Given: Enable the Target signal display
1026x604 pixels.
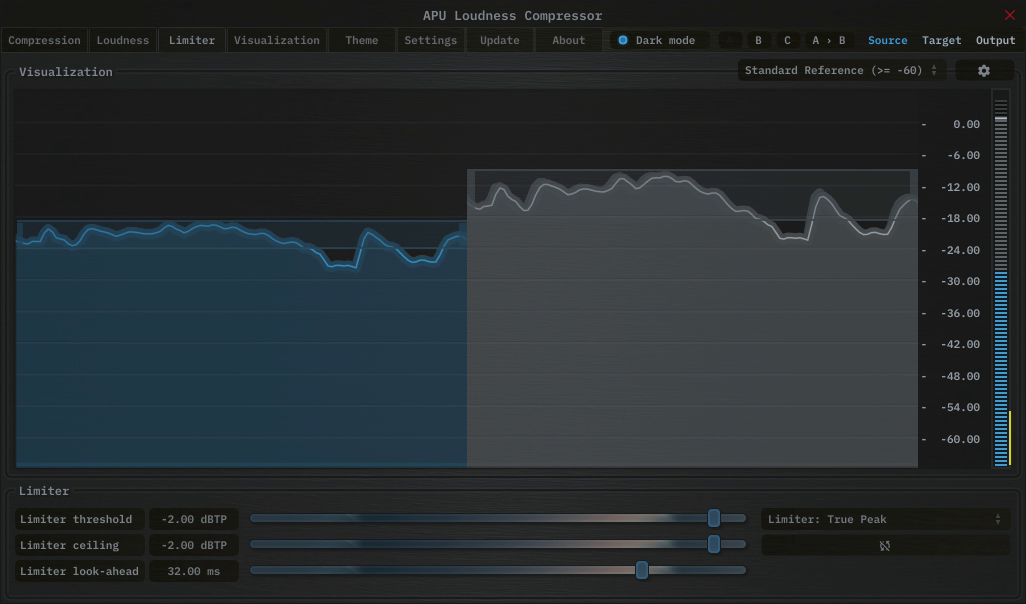Looking at the screenshot, I should (941, 40).
